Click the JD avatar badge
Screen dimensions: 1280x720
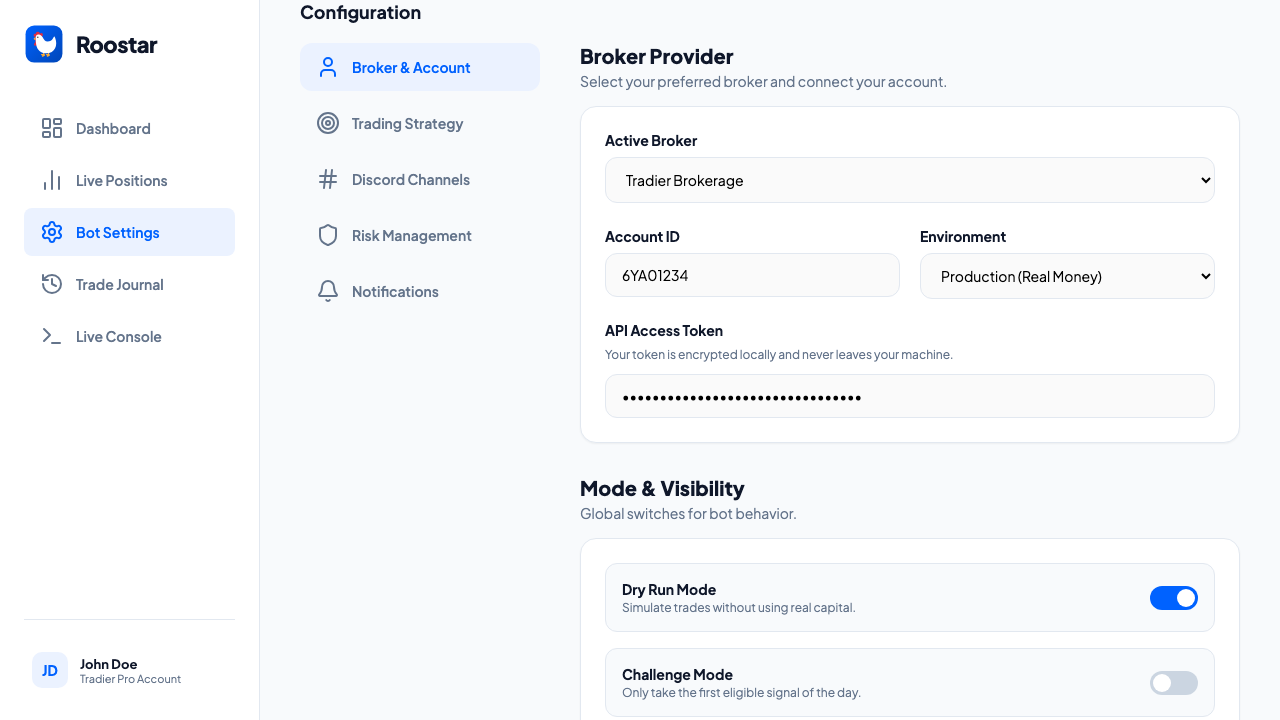[50, 670]
